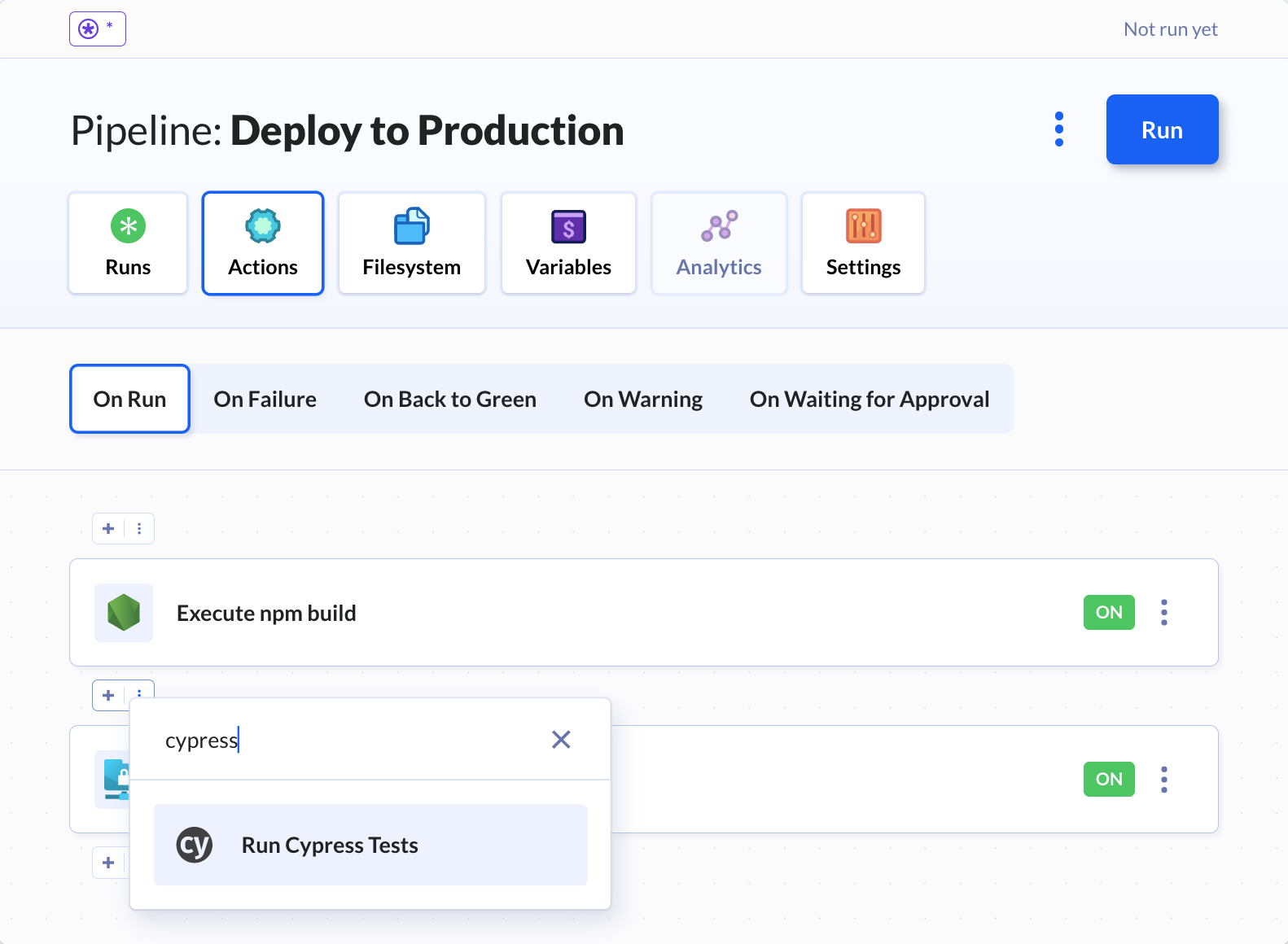Open the Variables section

coord(568,243)
